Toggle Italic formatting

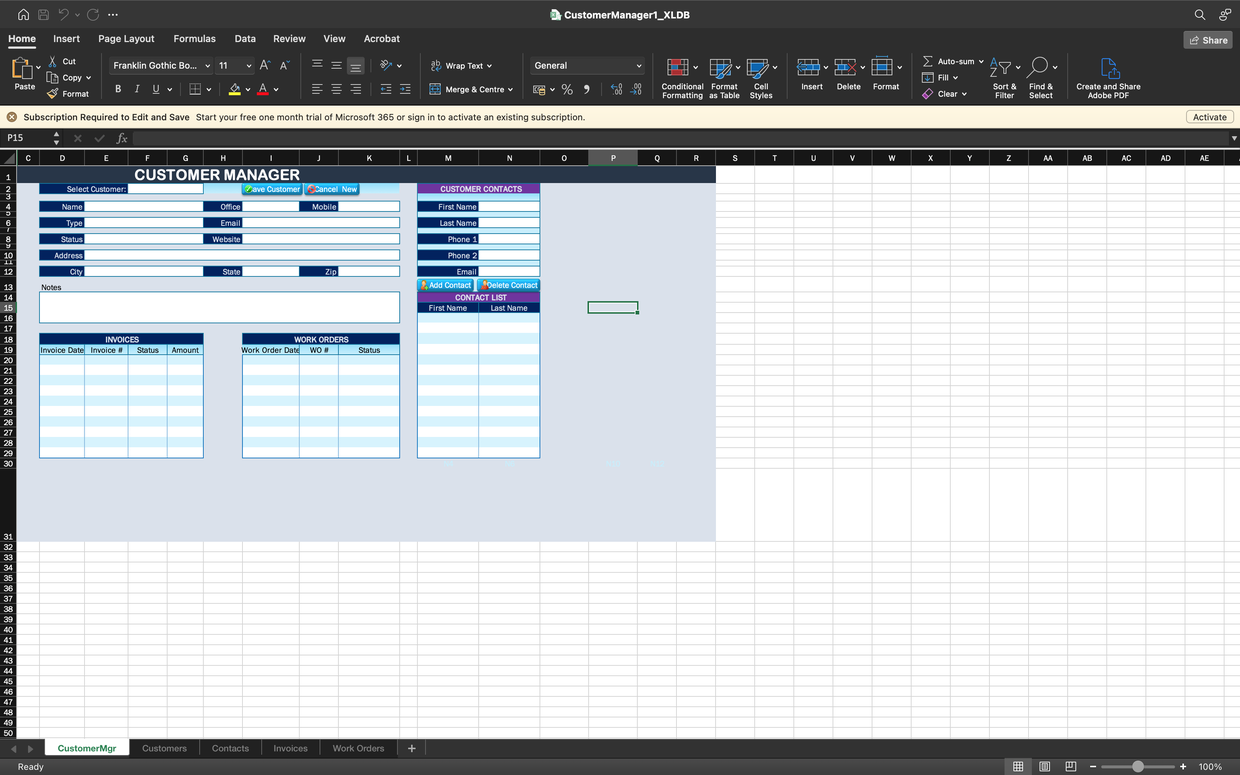click(x=137, y=89)
